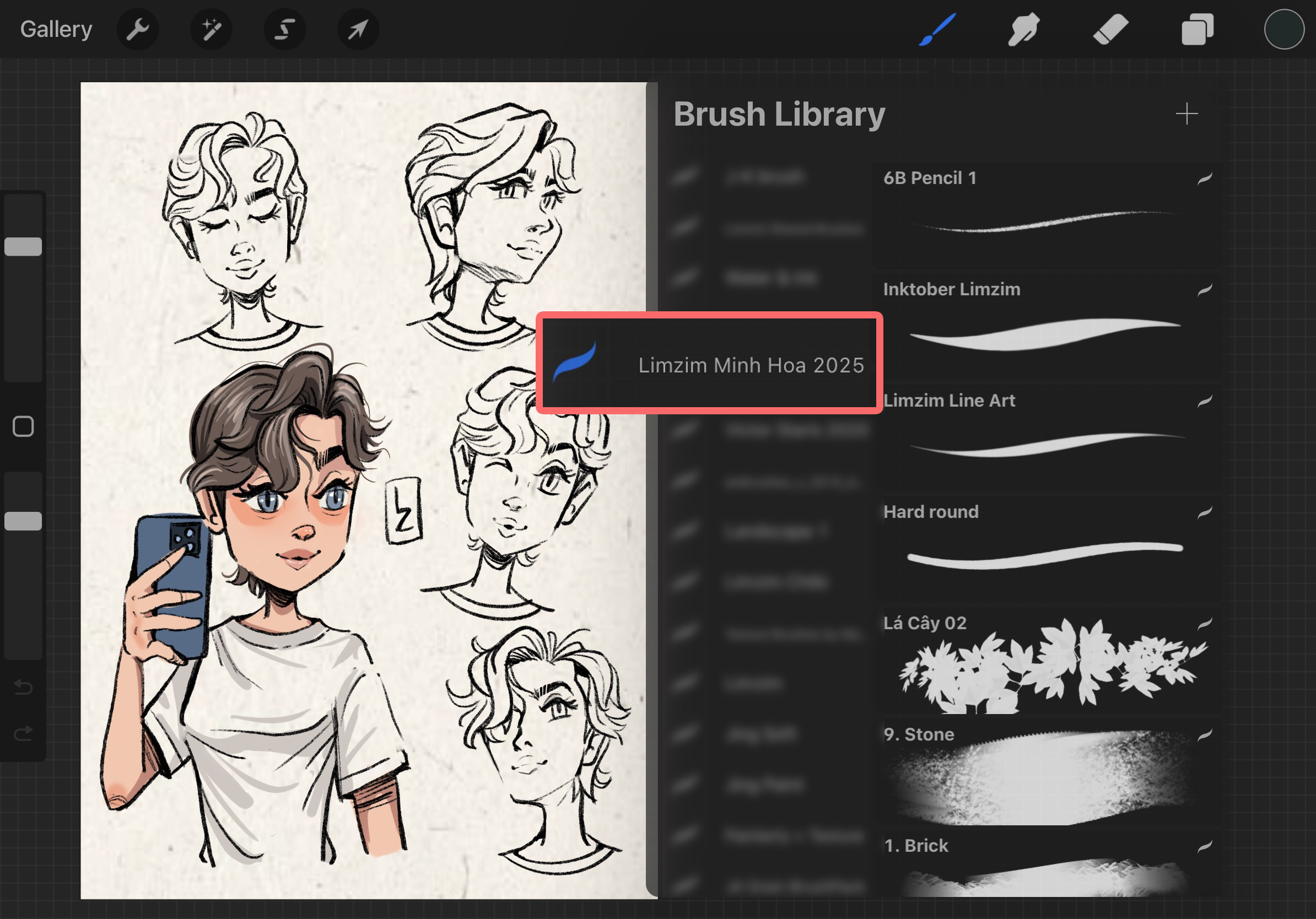
Task: Select the Paint brush tool
Action: pos(937,29)
